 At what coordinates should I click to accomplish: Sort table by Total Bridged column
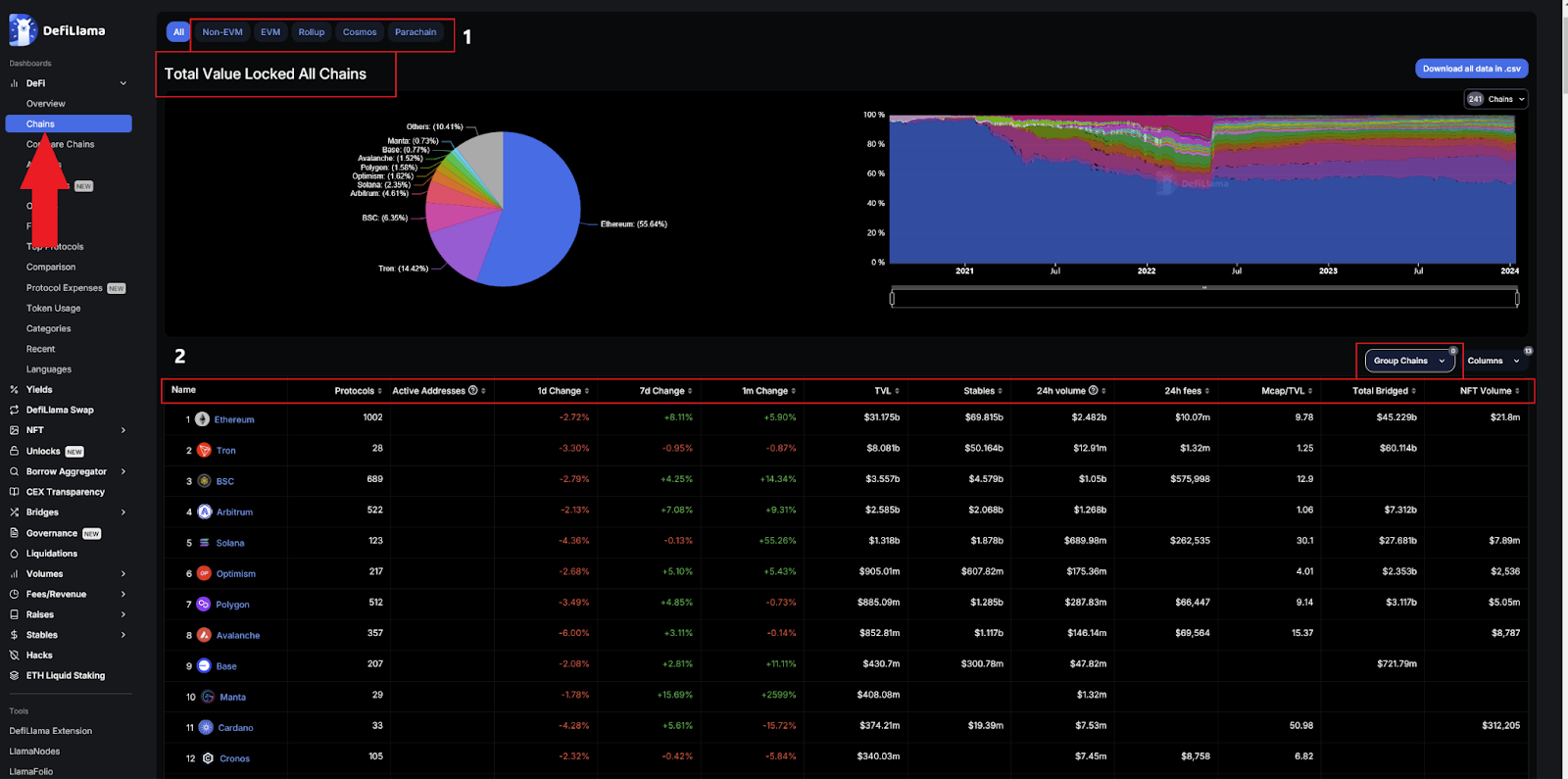1384,391
